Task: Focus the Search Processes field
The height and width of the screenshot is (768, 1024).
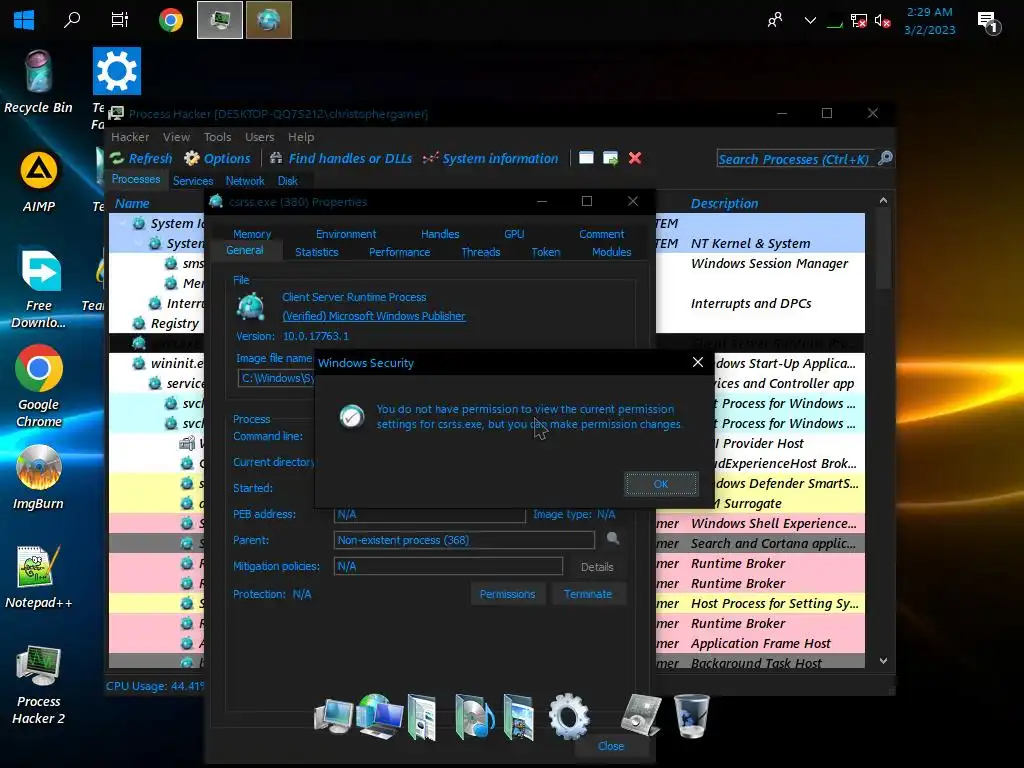Action: click(794, 159)
